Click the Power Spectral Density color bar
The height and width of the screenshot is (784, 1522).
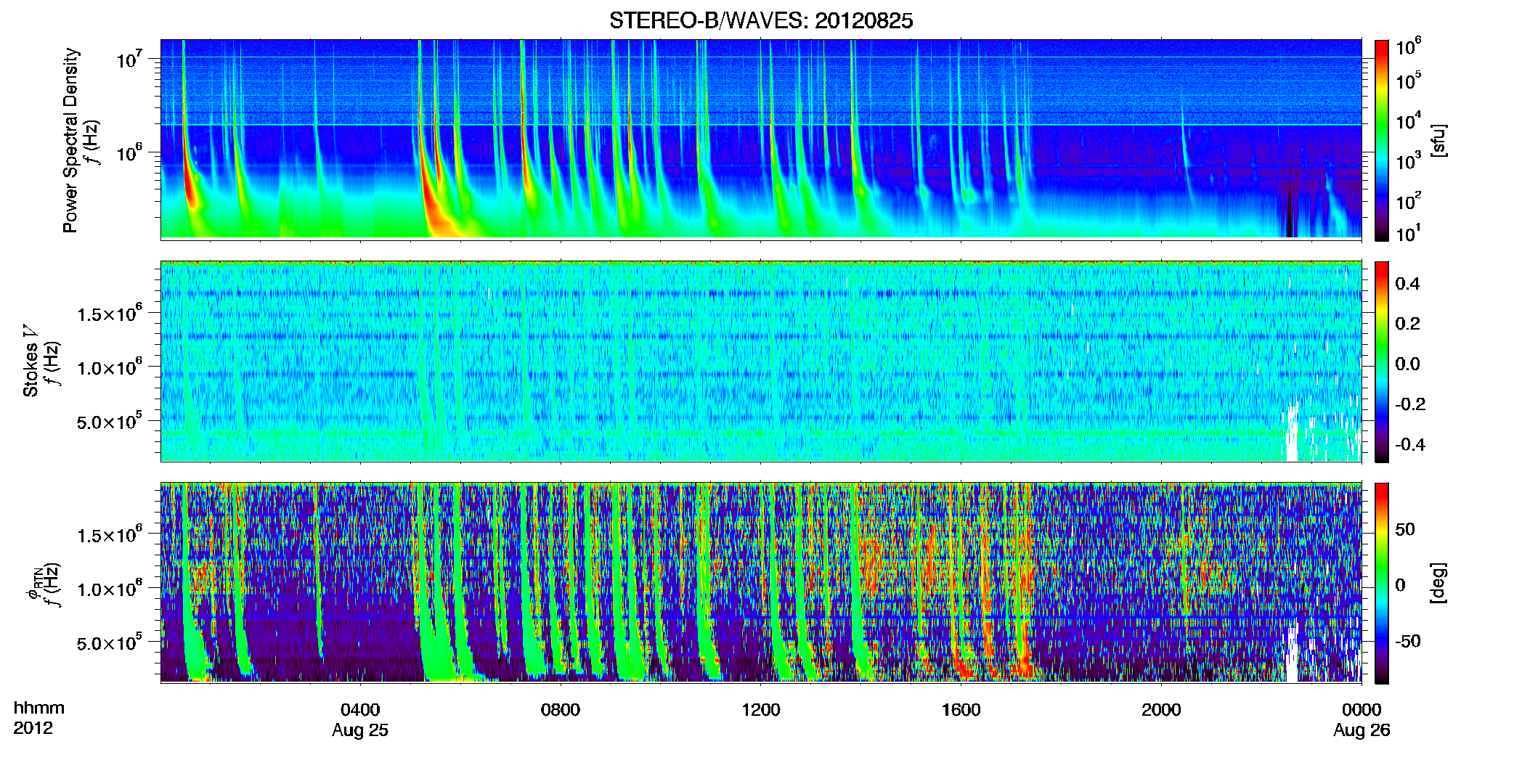pos(1382,140)
